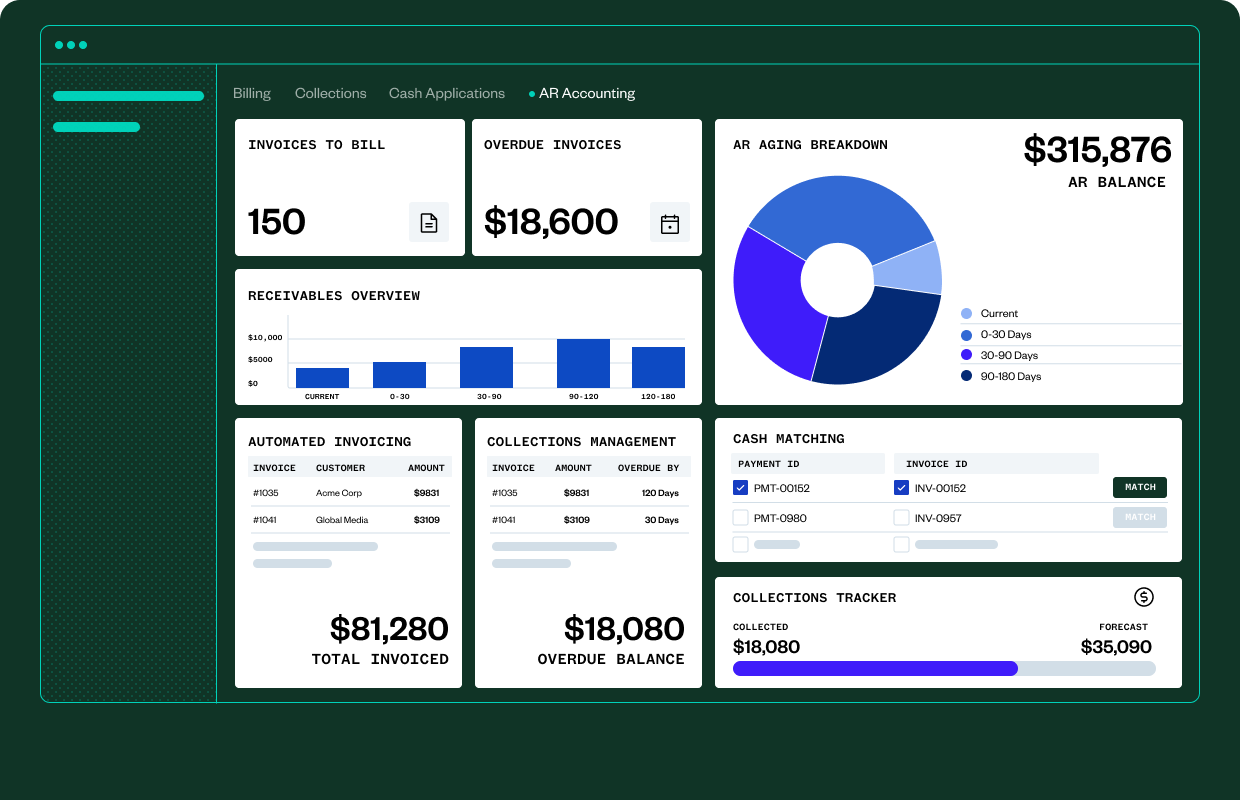Switch to the Collections tab

[330, 93]
